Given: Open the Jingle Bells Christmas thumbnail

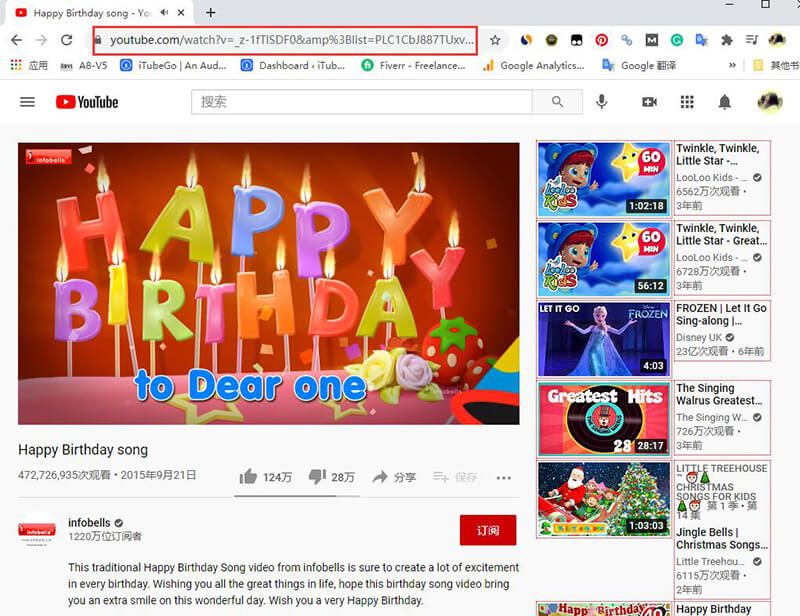Looking at the screenshot, I should pos(604,499).
